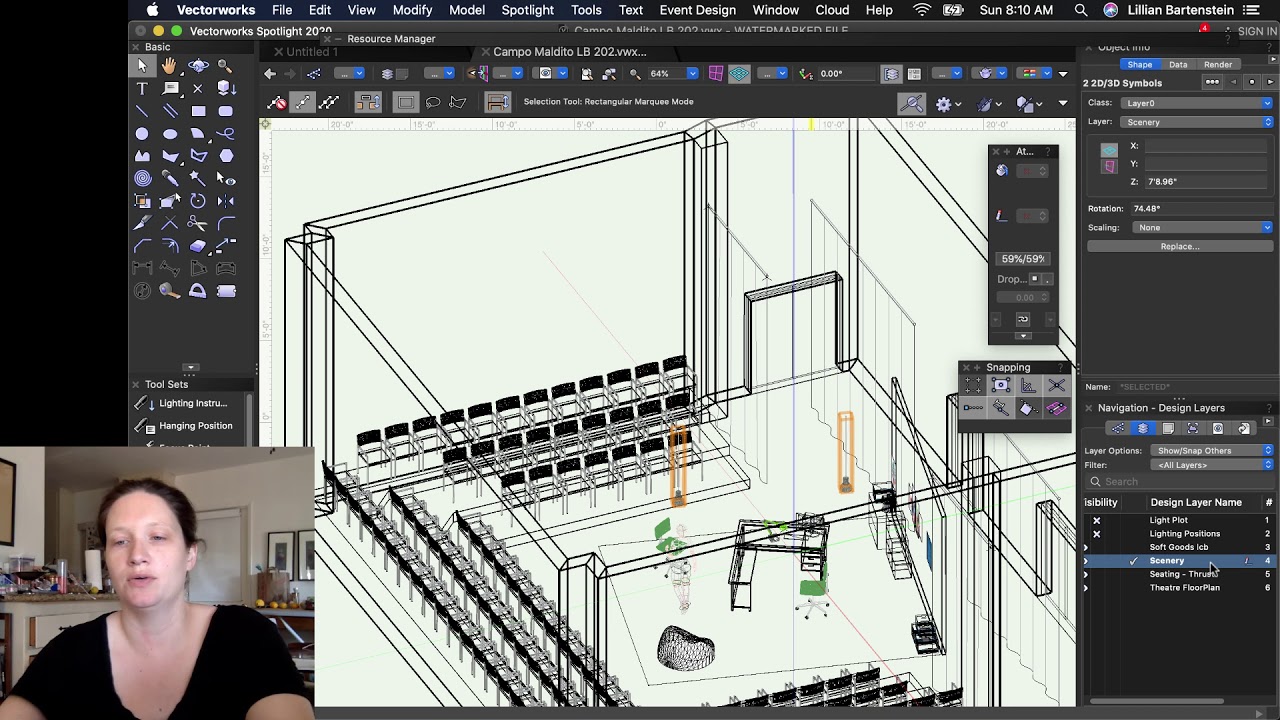Select the Mirror tool
This screenshot has height=720, width=1280.
tap(226, 200)
